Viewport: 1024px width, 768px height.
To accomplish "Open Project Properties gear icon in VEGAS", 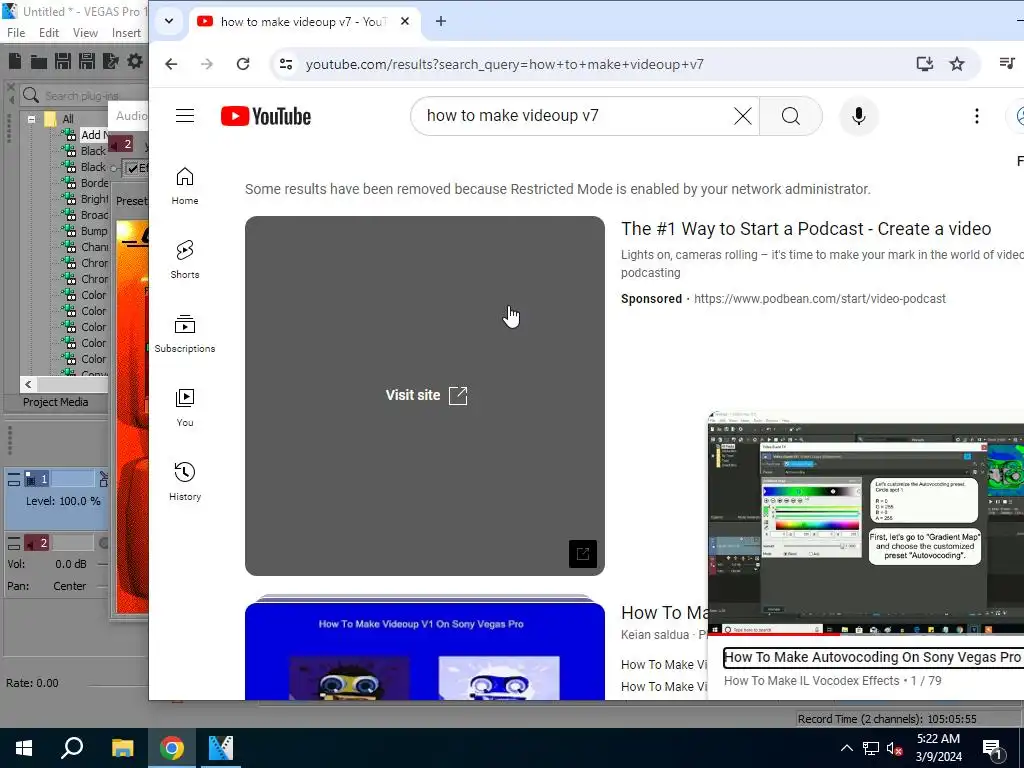I will pyautogui.click(x=135, y=61).
